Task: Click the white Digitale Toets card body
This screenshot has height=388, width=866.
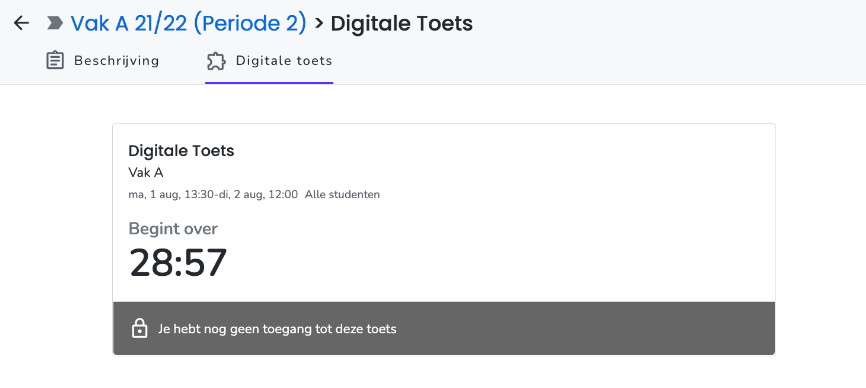Action: click(444, 213)
